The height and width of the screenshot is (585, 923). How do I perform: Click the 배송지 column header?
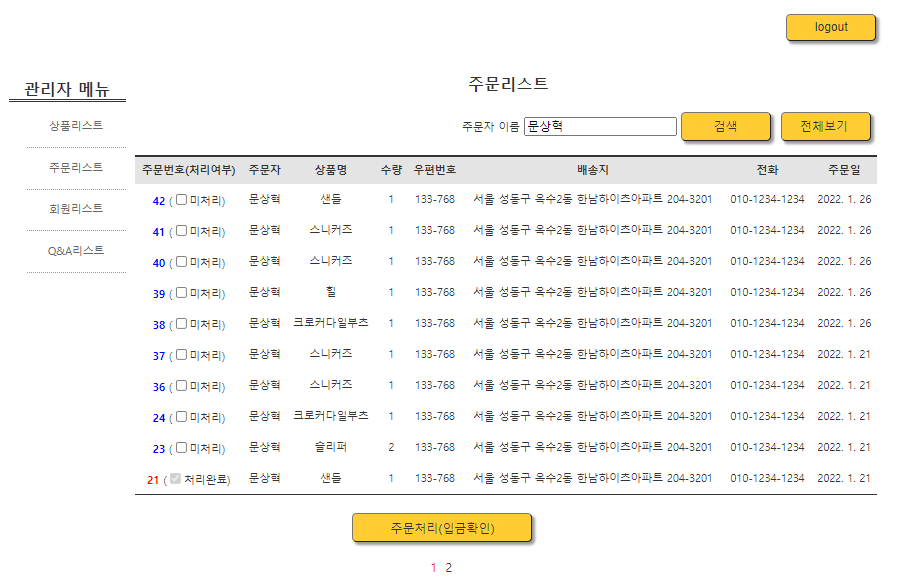(x=593, y=170)
